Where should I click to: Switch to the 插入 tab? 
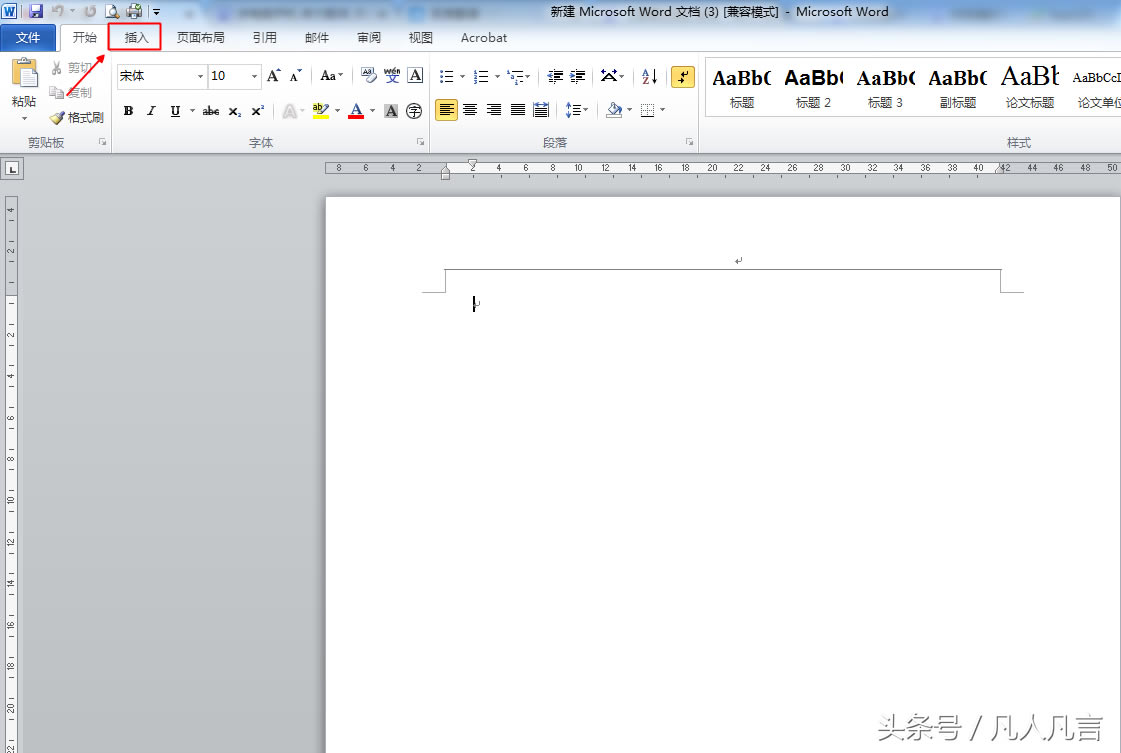pyautogui.click(x=136, y=38)
